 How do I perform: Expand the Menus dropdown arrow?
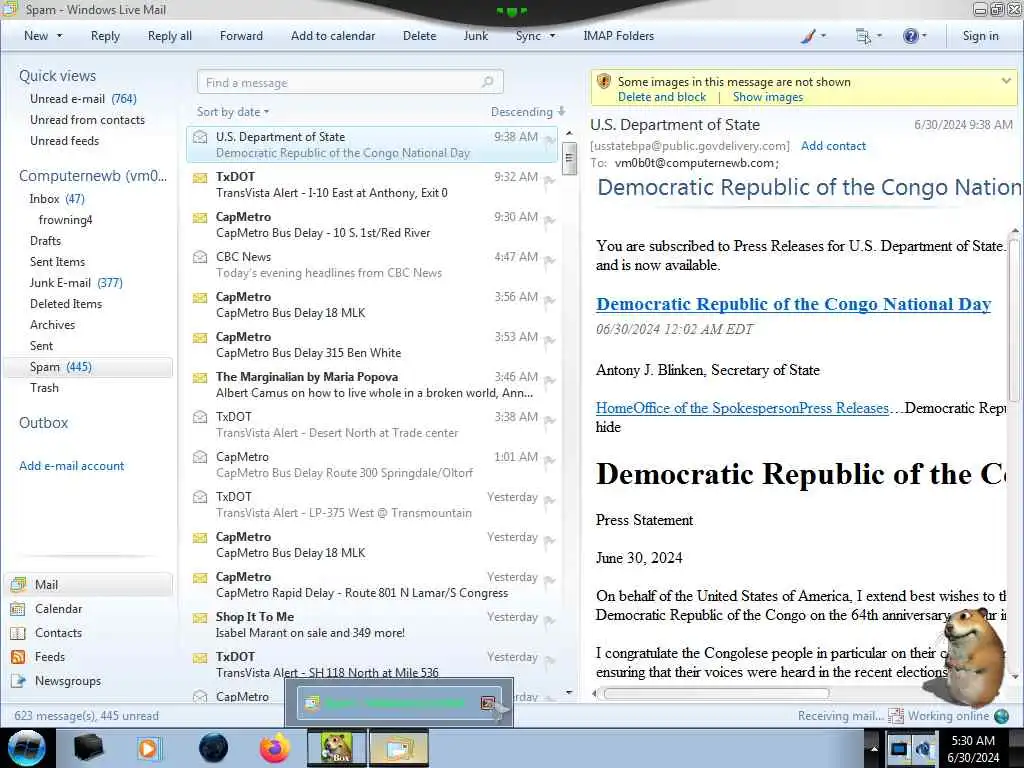(879, 36)
